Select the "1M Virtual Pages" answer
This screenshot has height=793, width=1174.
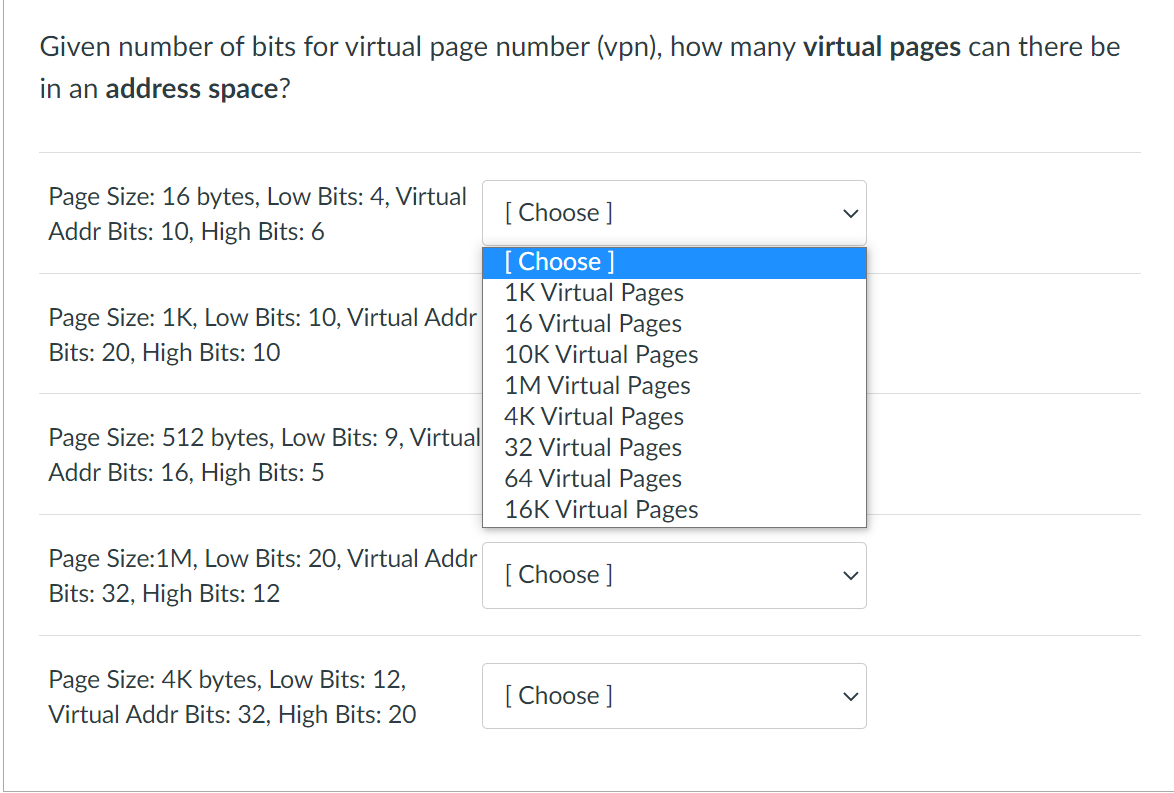[x=597, y=385]
